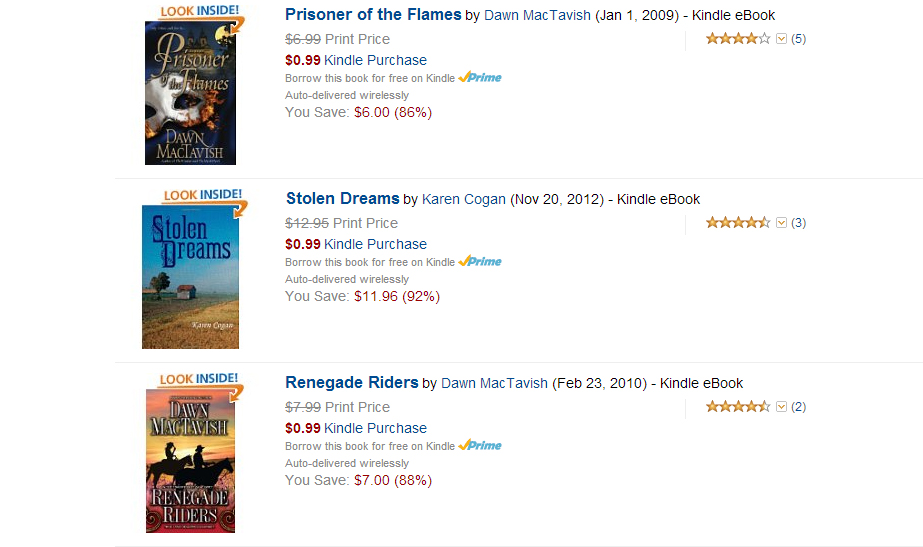
Task: Expand the rating dropdown for Renegade Riders
Action: point(782,407)
